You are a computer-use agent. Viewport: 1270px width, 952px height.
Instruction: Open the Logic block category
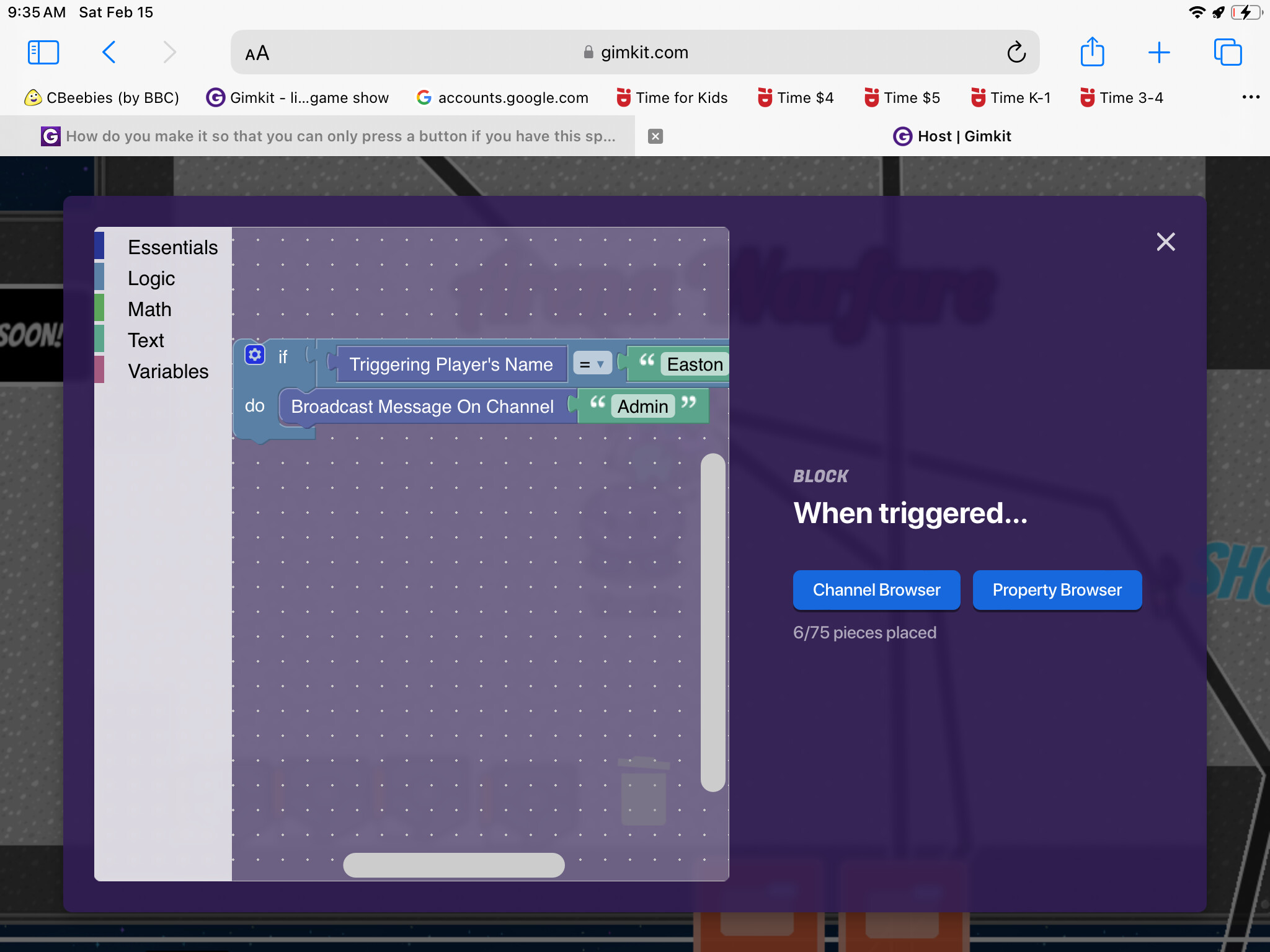pyautogui.click(x=151, y=278)
